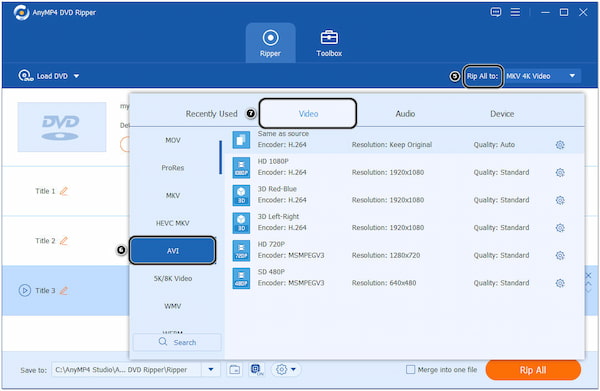This screenshot has width=600, height=391.
Task: Click the HD 720P preset icon
Action: [x=241, y=250]
